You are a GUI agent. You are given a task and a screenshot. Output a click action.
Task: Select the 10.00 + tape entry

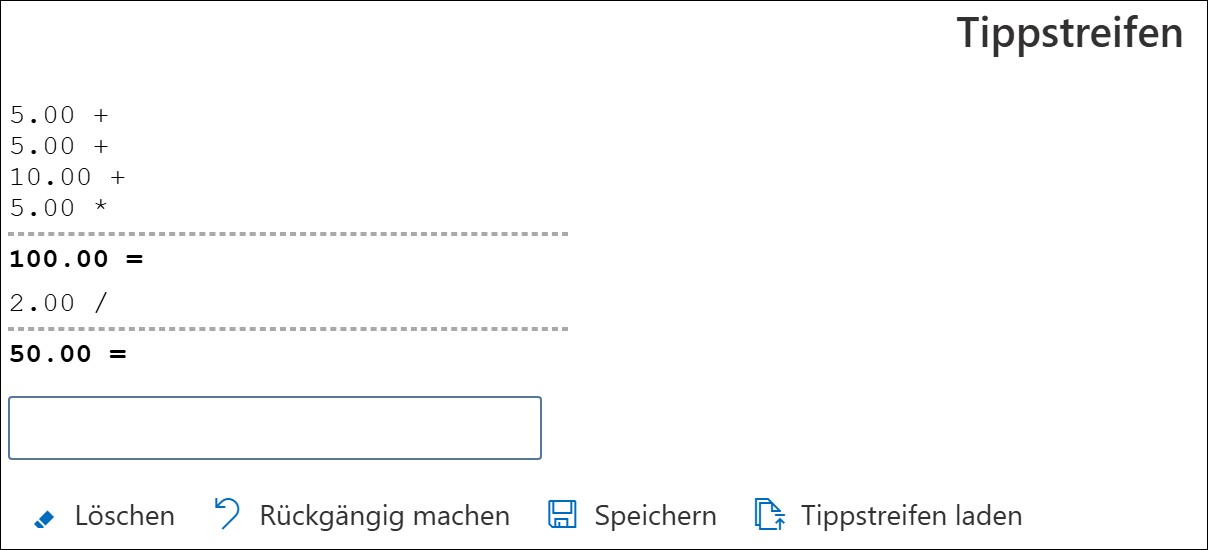point(68,178)
